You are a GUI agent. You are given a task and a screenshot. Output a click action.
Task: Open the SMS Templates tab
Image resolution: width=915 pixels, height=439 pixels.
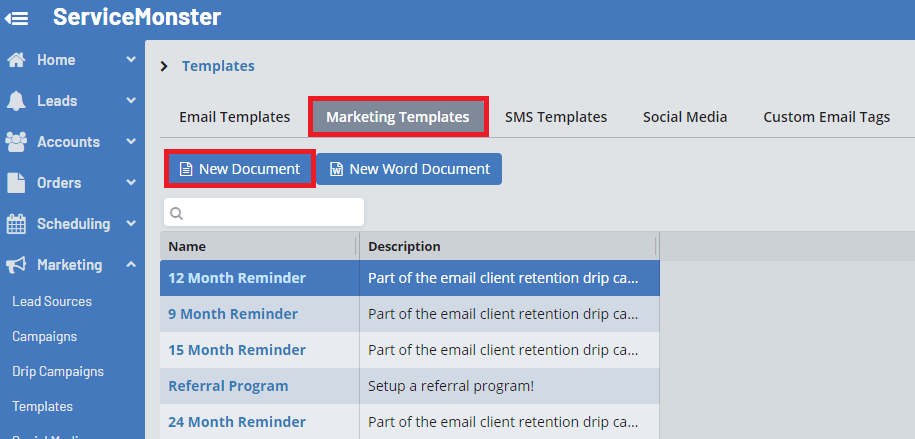556,117
